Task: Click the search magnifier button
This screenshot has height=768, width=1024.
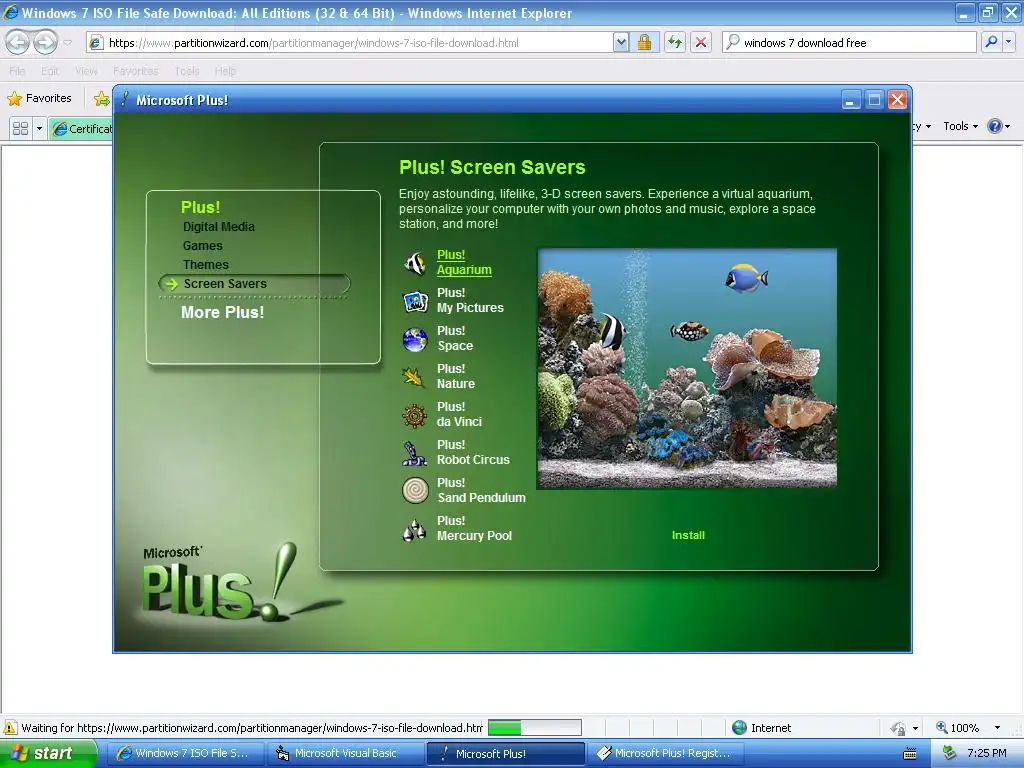Action: [991, 42]
